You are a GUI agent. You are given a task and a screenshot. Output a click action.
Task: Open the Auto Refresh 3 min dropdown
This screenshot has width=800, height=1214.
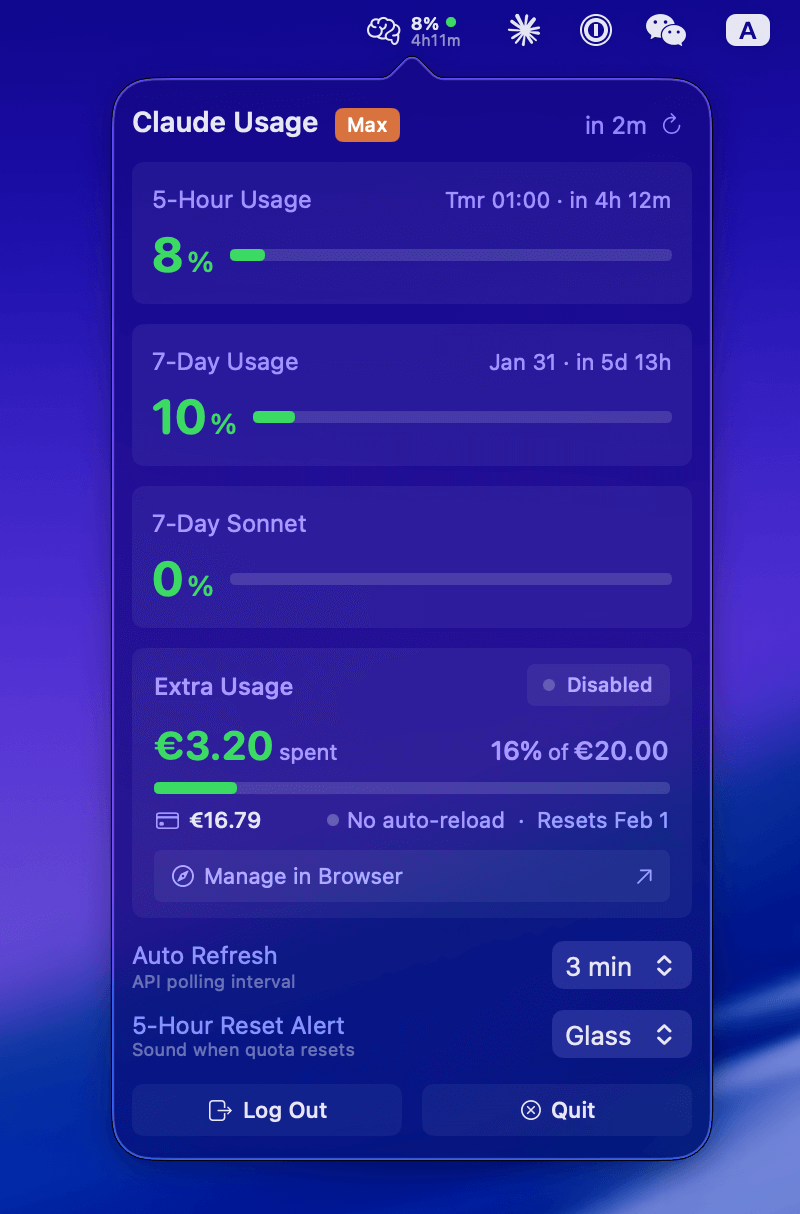[x=621, y=966]
